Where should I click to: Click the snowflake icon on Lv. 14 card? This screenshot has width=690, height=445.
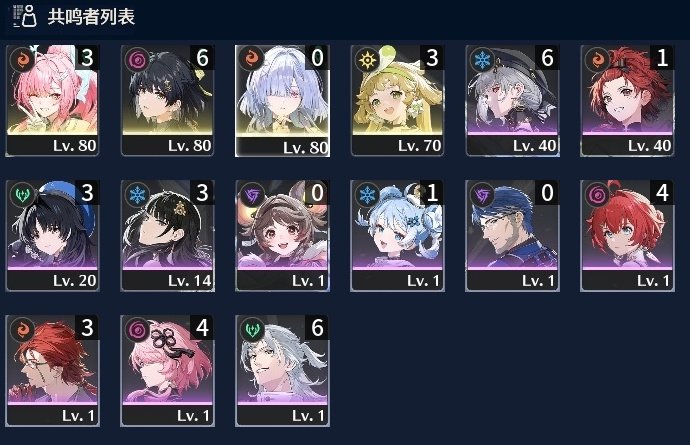[136, 195]
